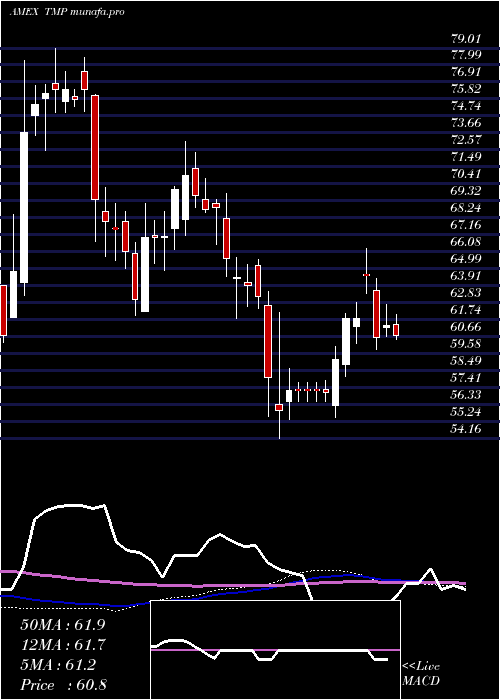500x700 pixels.
Task: Click the '<<Live MACD' label
Action: (421, 674)
